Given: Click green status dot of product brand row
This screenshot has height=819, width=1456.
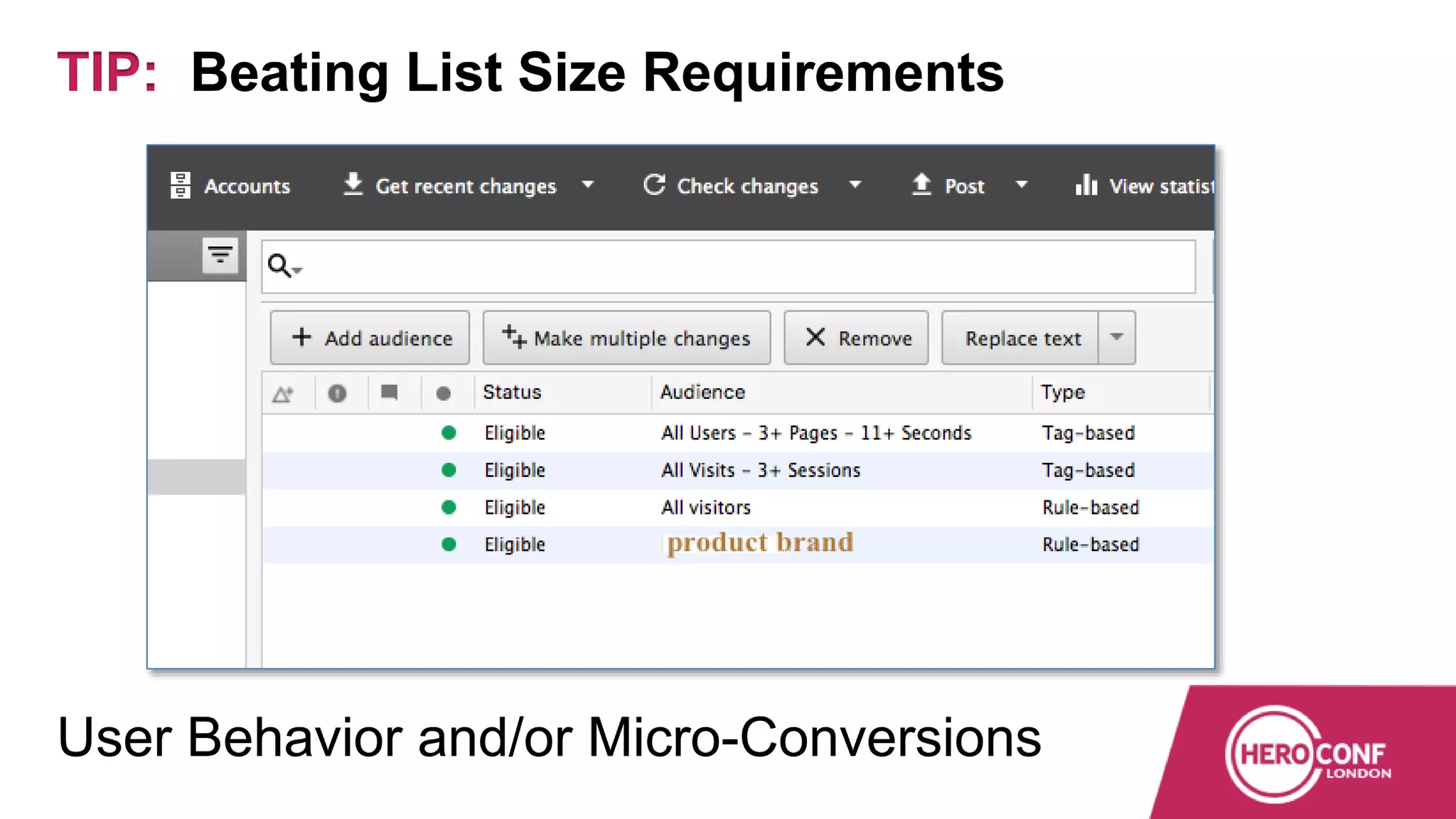Looking at the screenshot, I should (449, 544).
